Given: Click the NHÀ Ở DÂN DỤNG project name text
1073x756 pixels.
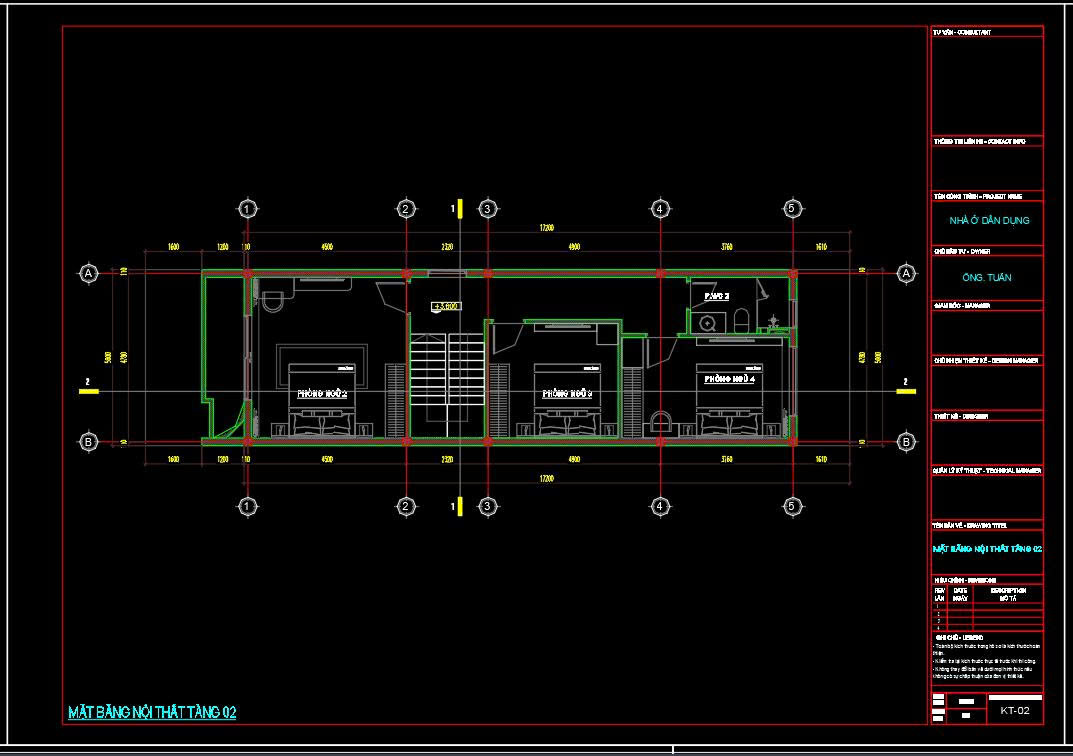Looking at the screenshot, I should tap(989, 220).
